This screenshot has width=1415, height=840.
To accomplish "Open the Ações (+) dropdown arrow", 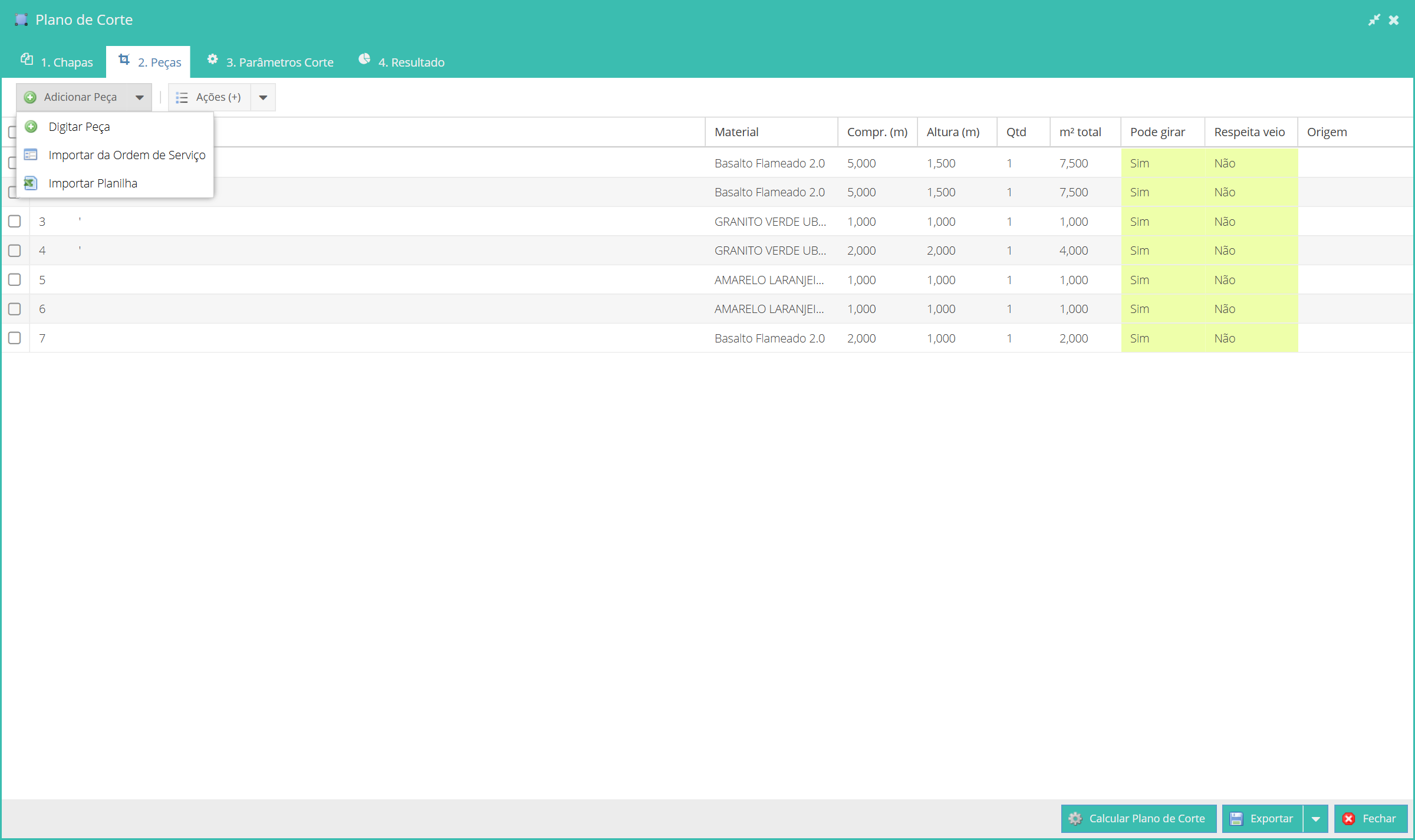I will (264, 97).
